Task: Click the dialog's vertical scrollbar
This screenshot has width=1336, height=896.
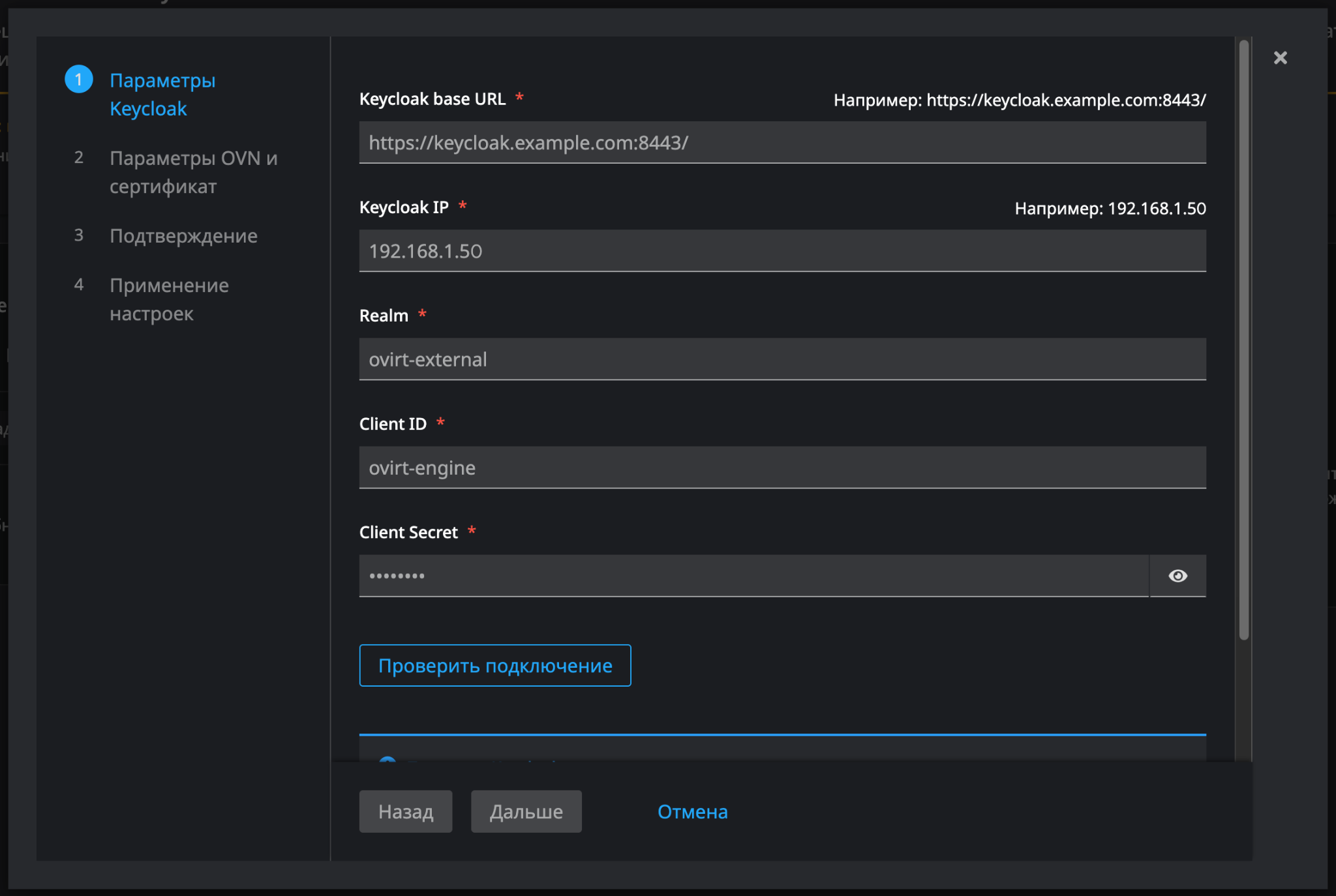Action: click(x=1243, y=339)
